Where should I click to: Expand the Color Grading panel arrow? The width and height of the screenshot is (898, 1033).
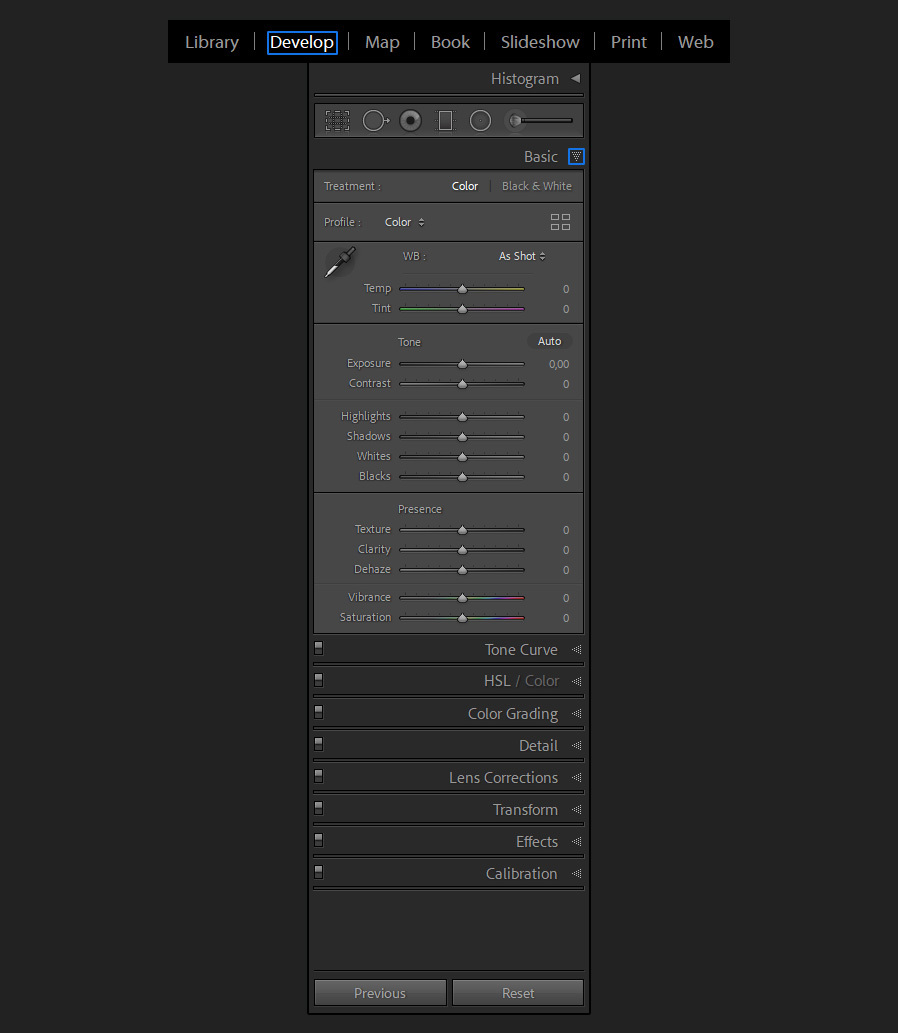click(576, 713)
